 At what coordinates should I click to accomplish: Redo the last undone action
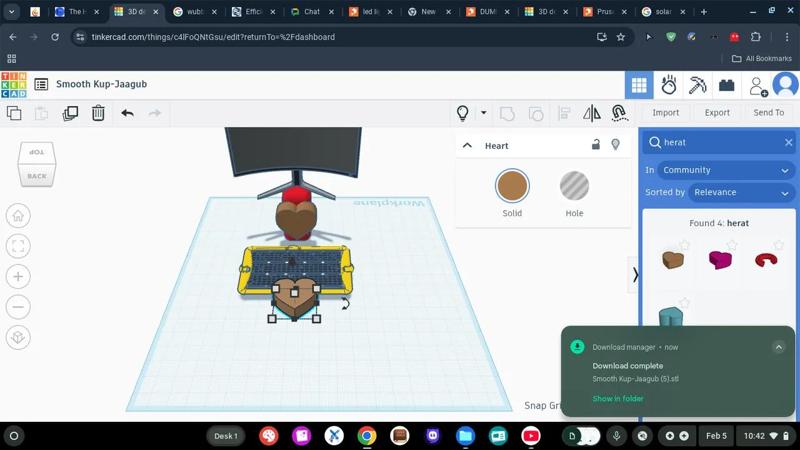155,113
